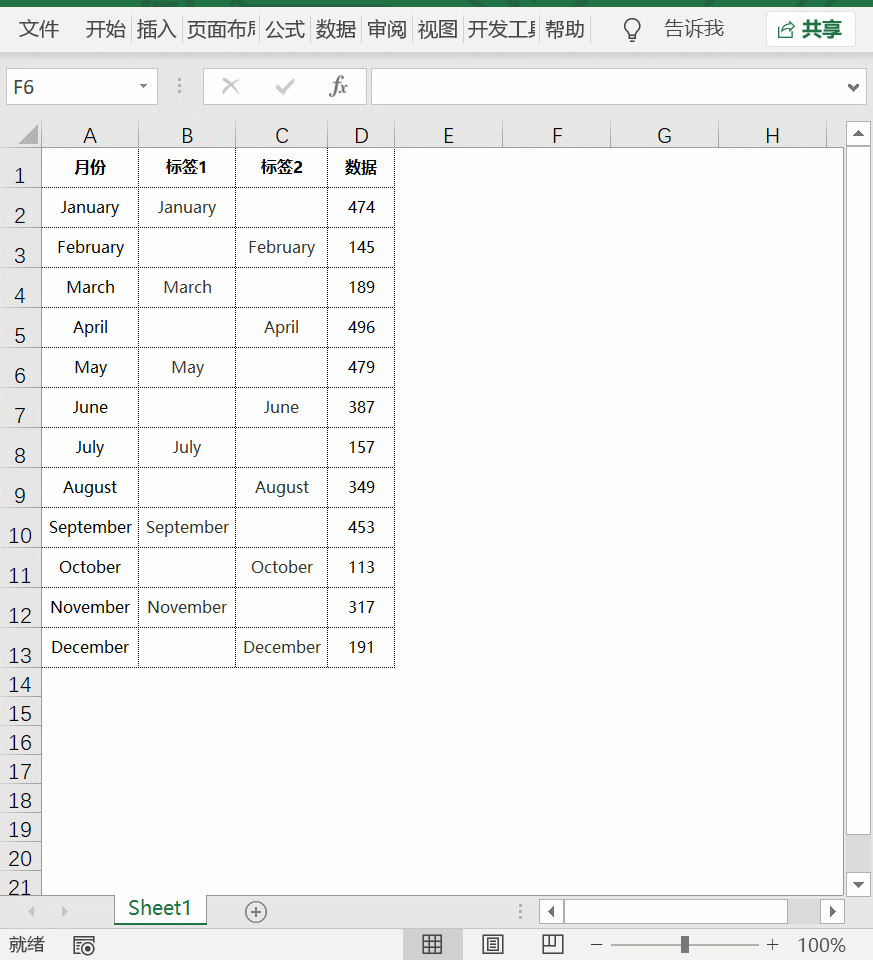Screen dimensions: 873x960
Task: Click inside the formula bar input
Action: click(x=609, y=86)
